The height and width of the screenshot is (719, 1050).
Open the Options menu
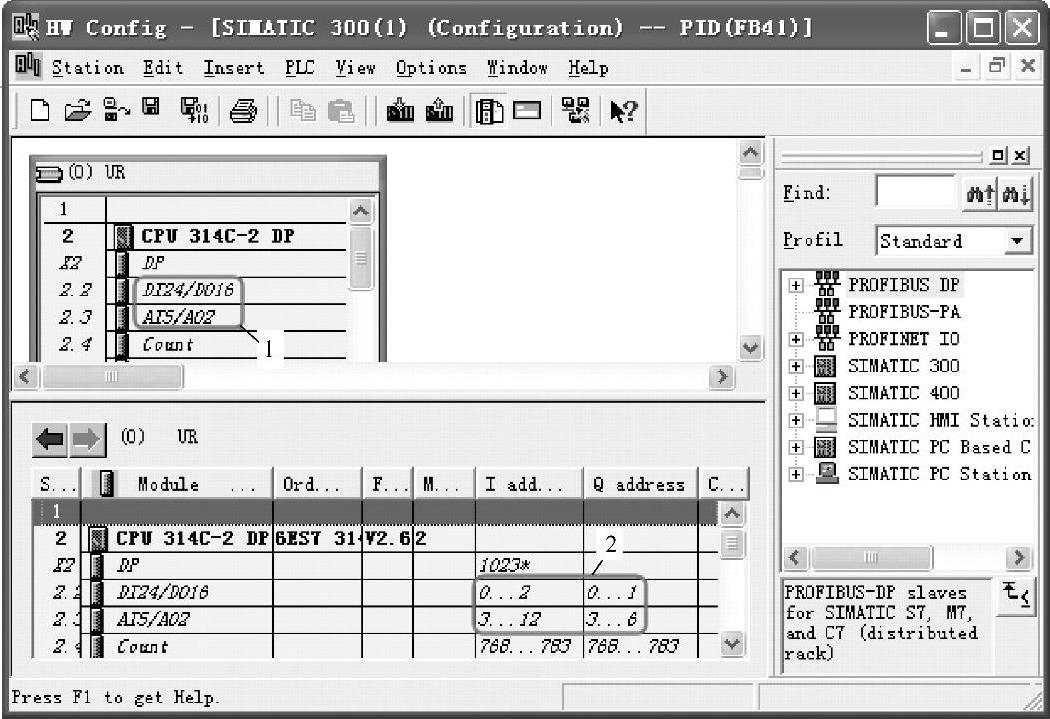(x=431, y=68)
